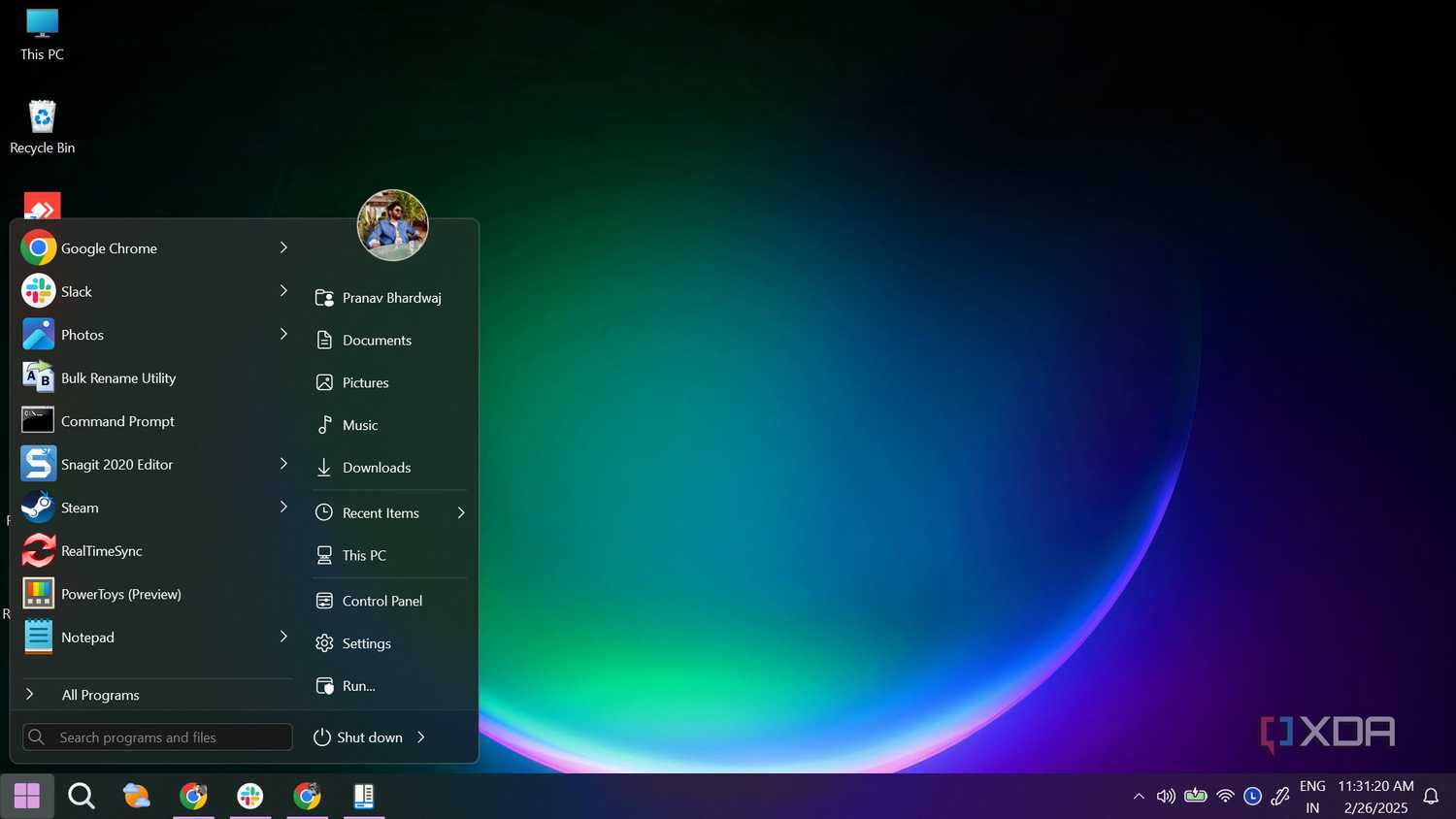The width and height of the screenshot is (1456, 819).
Task: Expand the Steam submenu arrow
Action: pyautogui.click(x=283, y=507)
